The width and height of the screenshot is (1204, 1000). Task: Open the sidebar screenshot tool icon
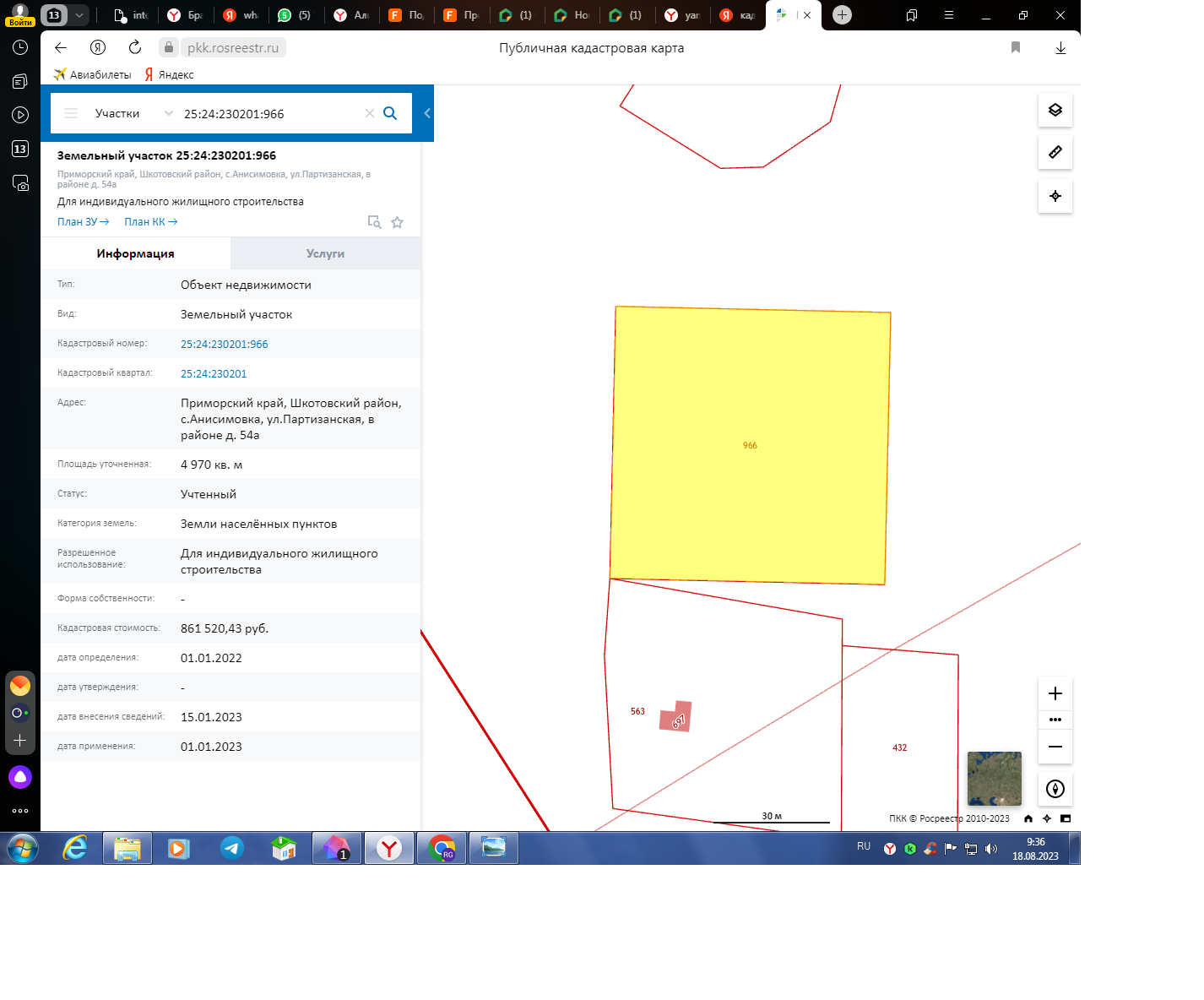pyautogui.click(x=20, y=182)
